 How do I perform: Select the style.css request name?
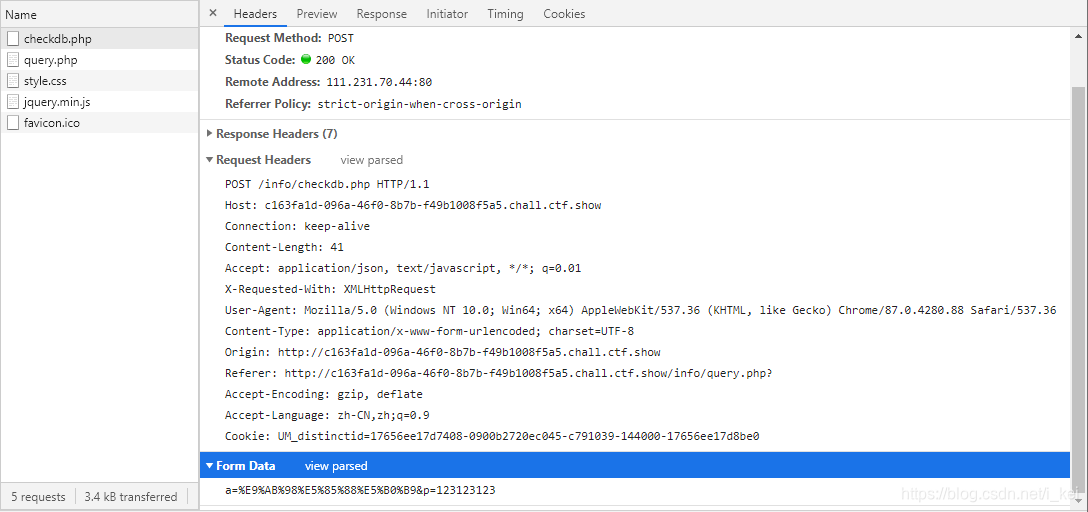45,81
